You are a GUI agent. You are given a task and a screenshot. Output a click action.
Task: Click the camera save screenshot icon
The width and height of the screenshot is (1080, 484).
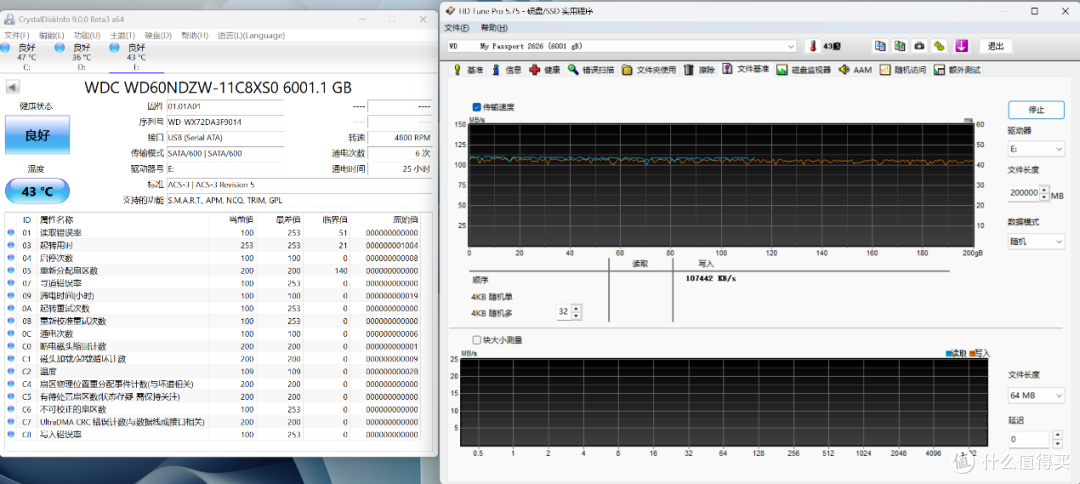919,46
